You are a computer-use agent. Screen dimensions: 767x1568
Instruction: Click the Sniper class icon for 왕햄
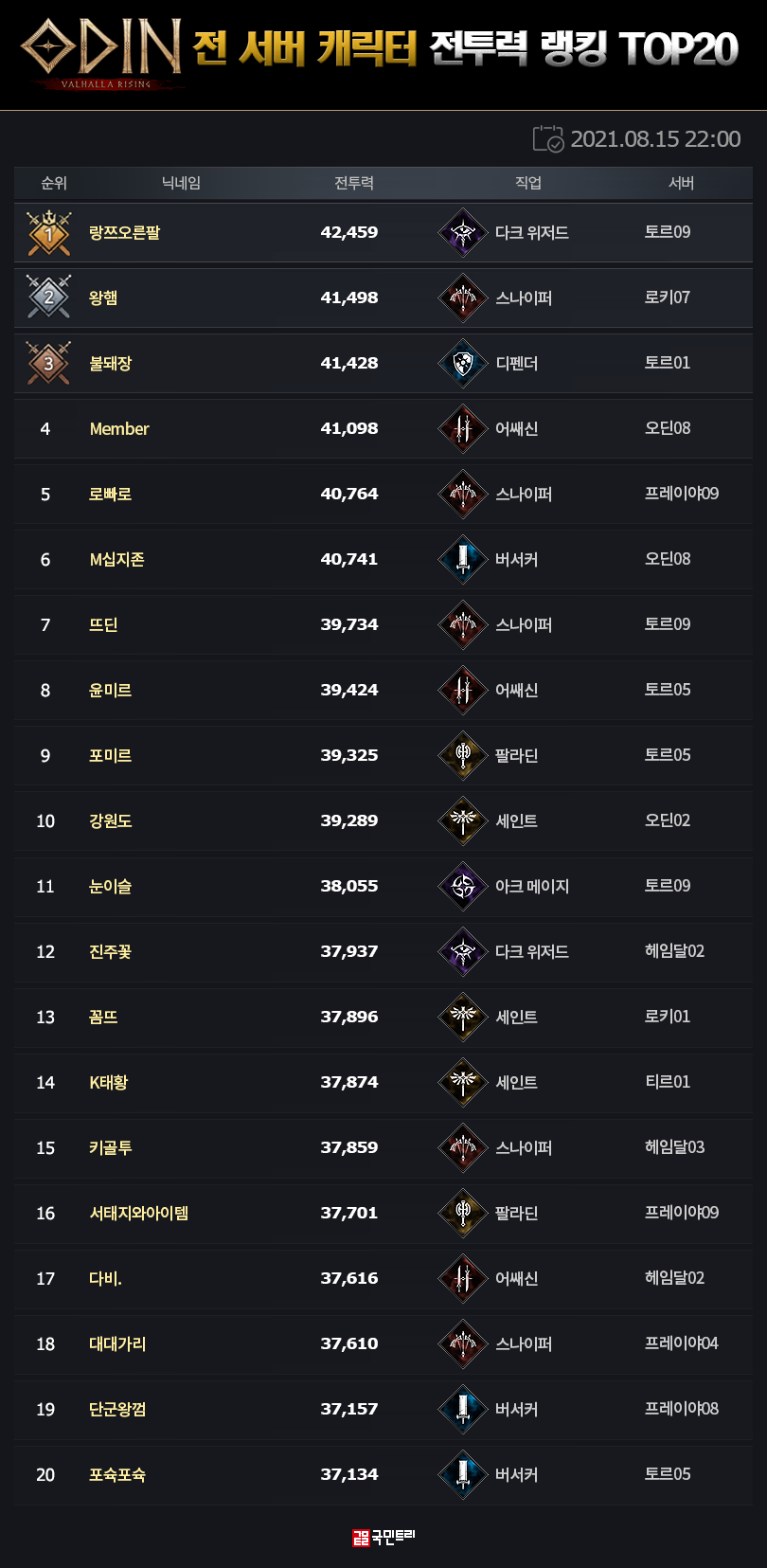tap(463, 297)
